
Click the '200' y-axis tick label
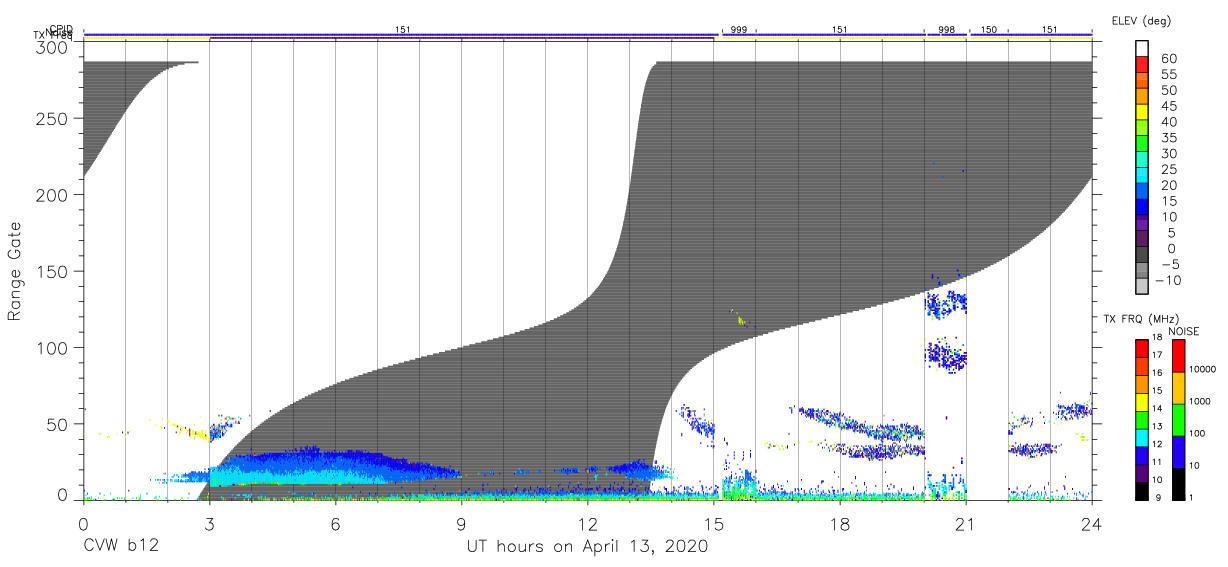[54, 195]
